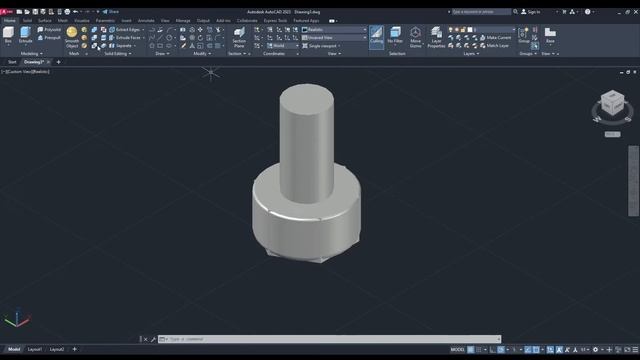
Task: Toggle Ortho mode in status bar
Action: coord(493,349)
